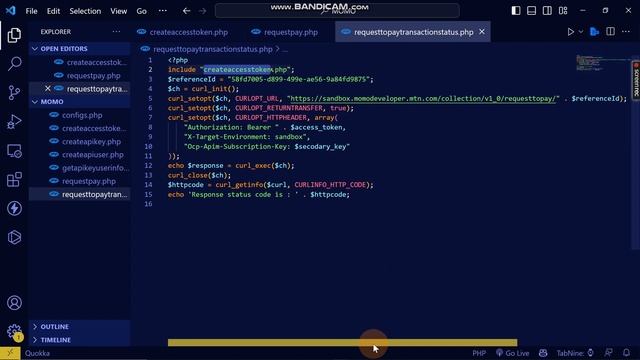The width and height of the screenshot is (640, 360).
Task: Open the Explorer view in activity bar
Action: click(x=14, y=35)
